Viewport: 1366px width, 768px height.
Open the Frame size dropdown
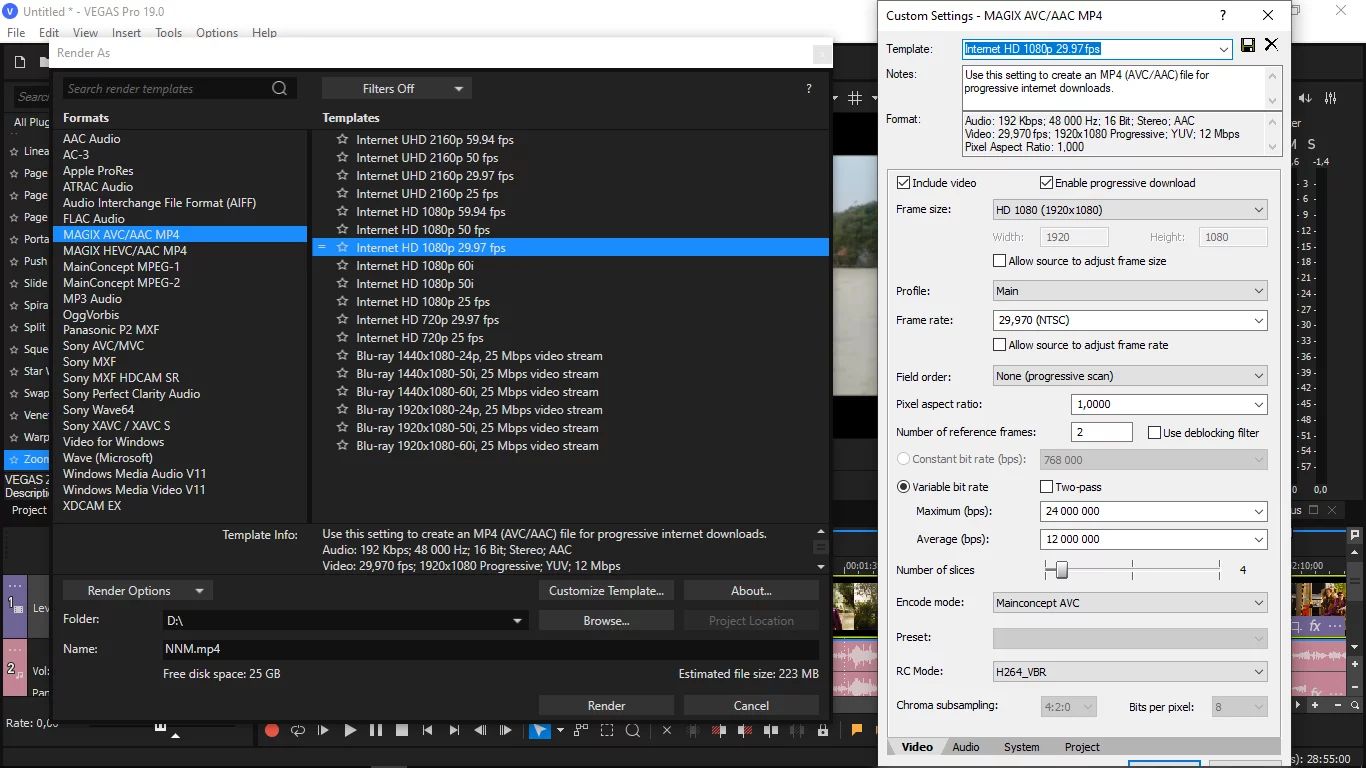coord(1130,210)
